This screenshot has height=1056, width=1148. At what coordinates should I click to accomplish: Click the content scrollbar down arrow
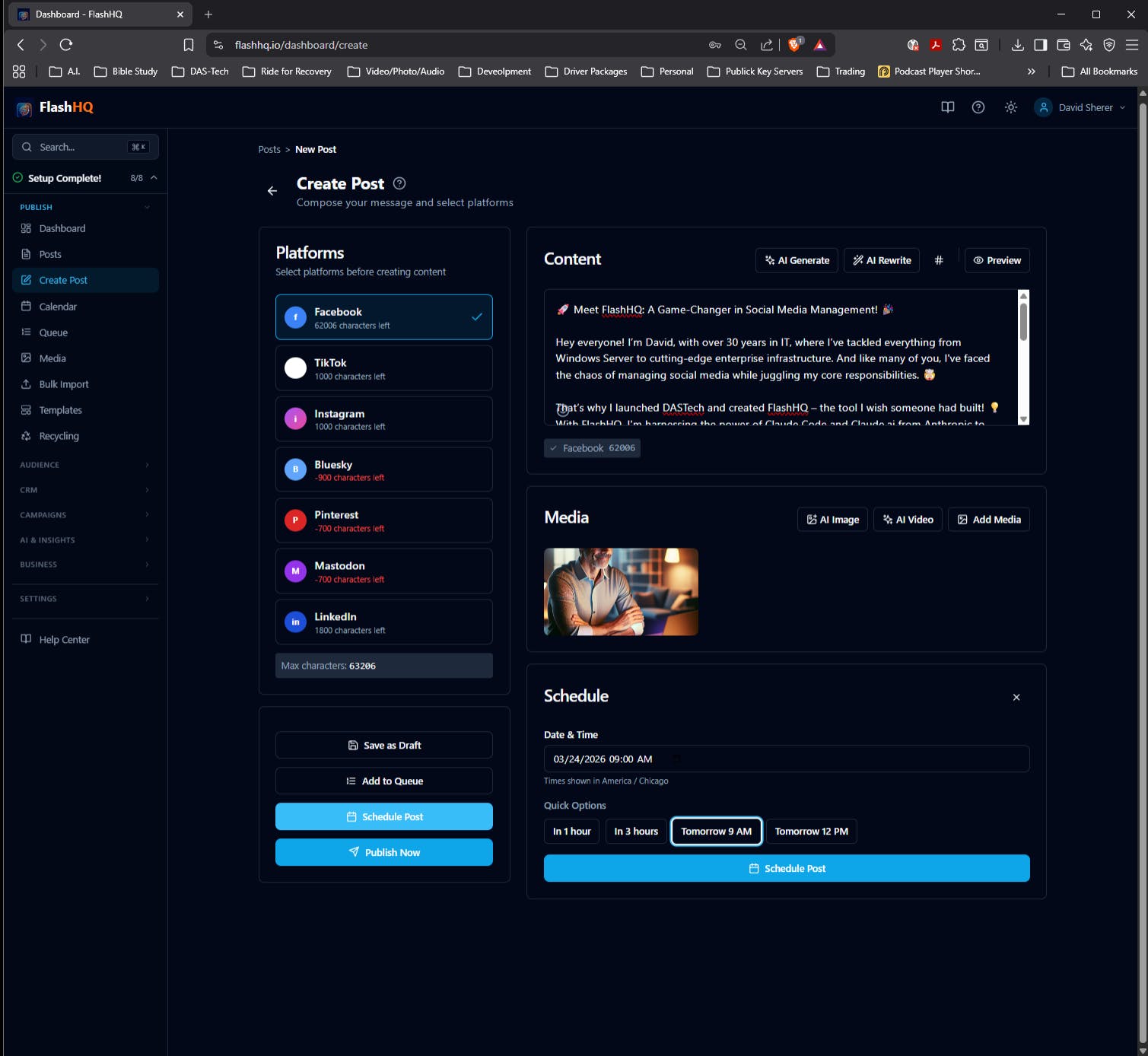click(x=1024, y=419)
